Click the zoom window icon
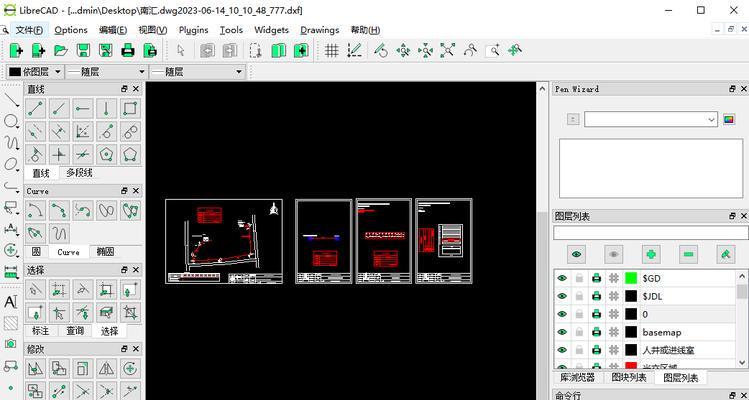 tap(492, 50)
